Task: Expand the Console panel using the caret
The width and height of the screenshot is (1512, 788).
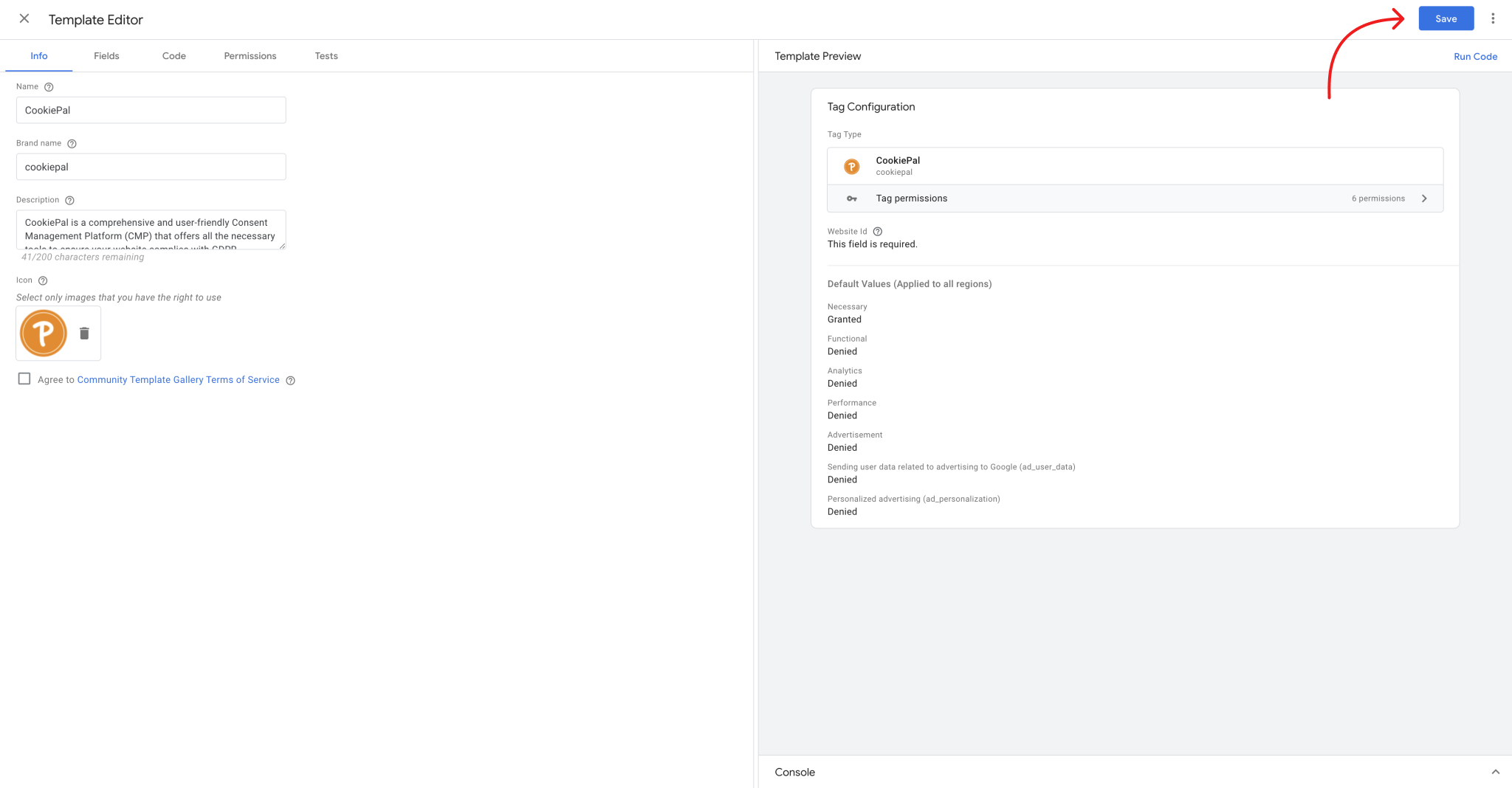Action: [x=1496, y=772]
